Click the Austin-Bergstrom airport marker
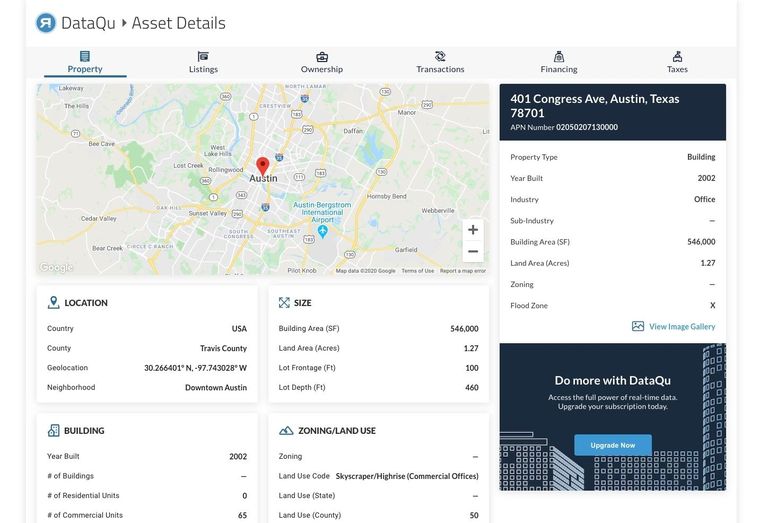The width and height of the screenshot is (768, 523). 322,231
